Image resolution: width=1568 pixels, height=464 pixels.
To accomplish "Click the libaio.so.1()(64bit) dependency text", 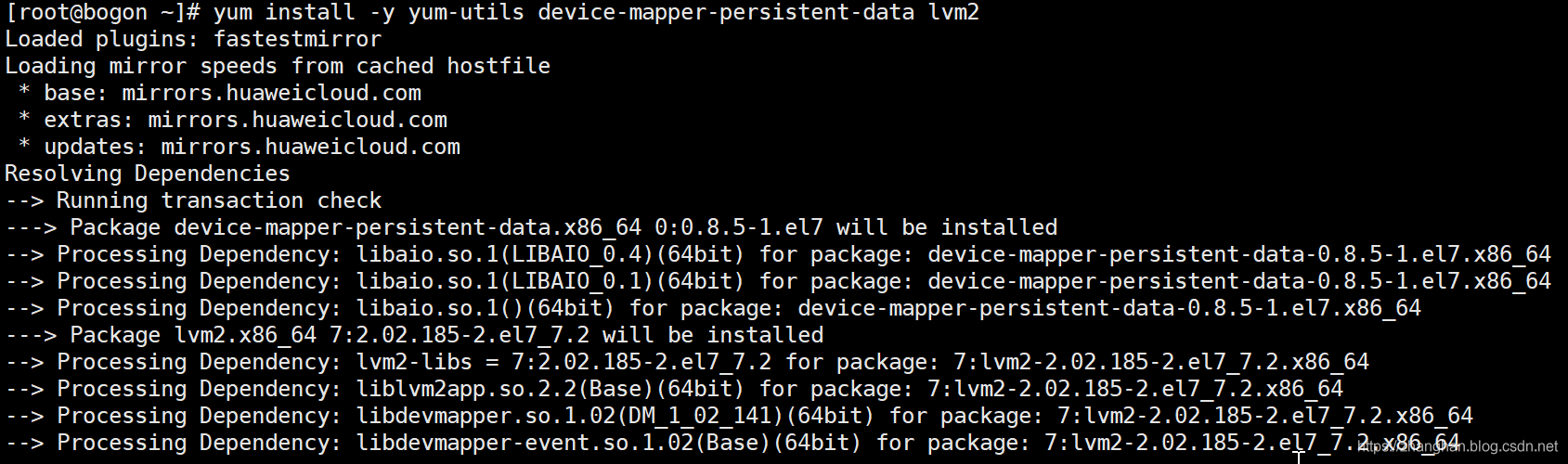I will click(485, 309).
